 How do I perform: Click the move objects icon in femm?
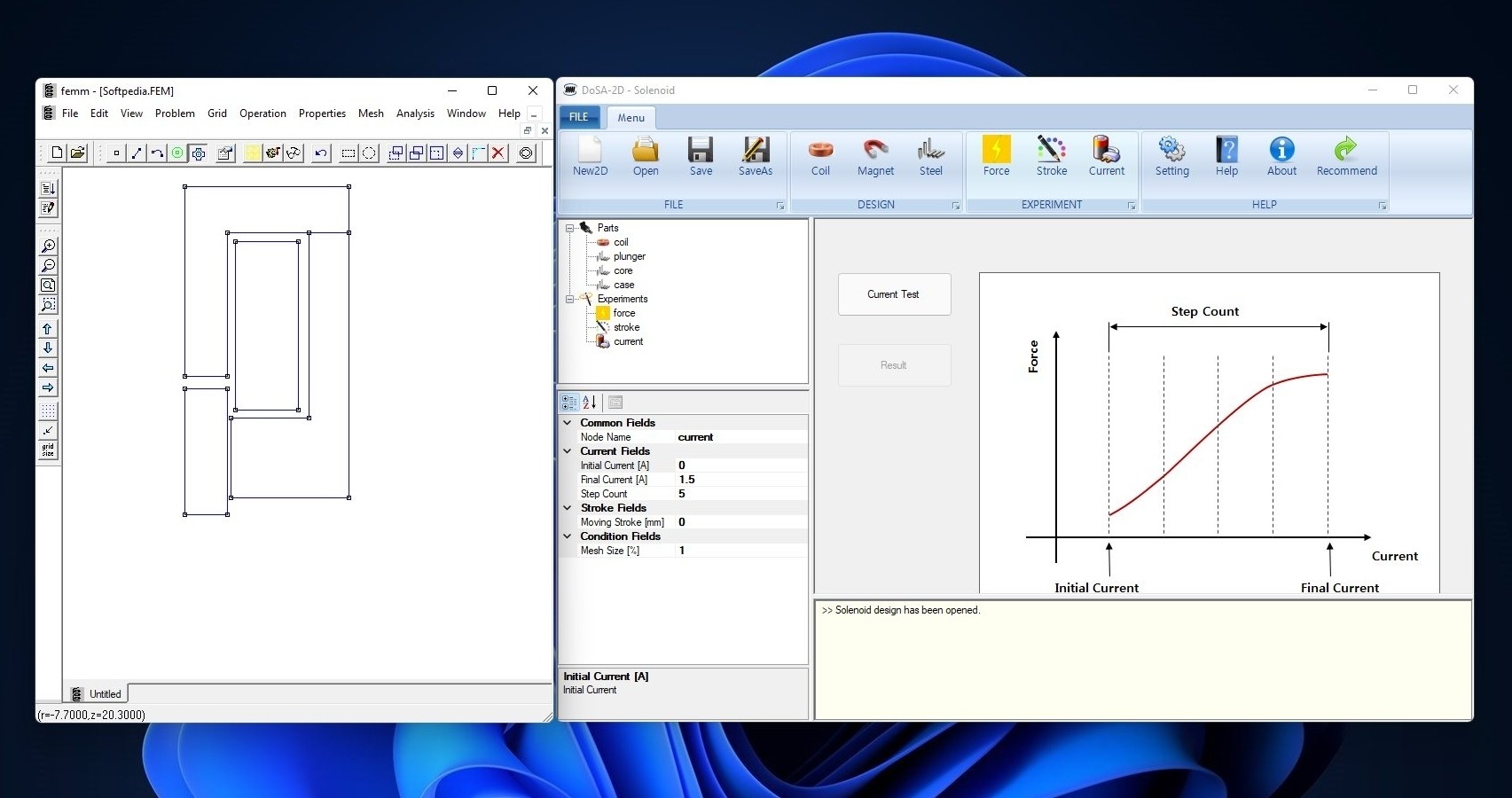pyautogui.click(x=396, y=153)
